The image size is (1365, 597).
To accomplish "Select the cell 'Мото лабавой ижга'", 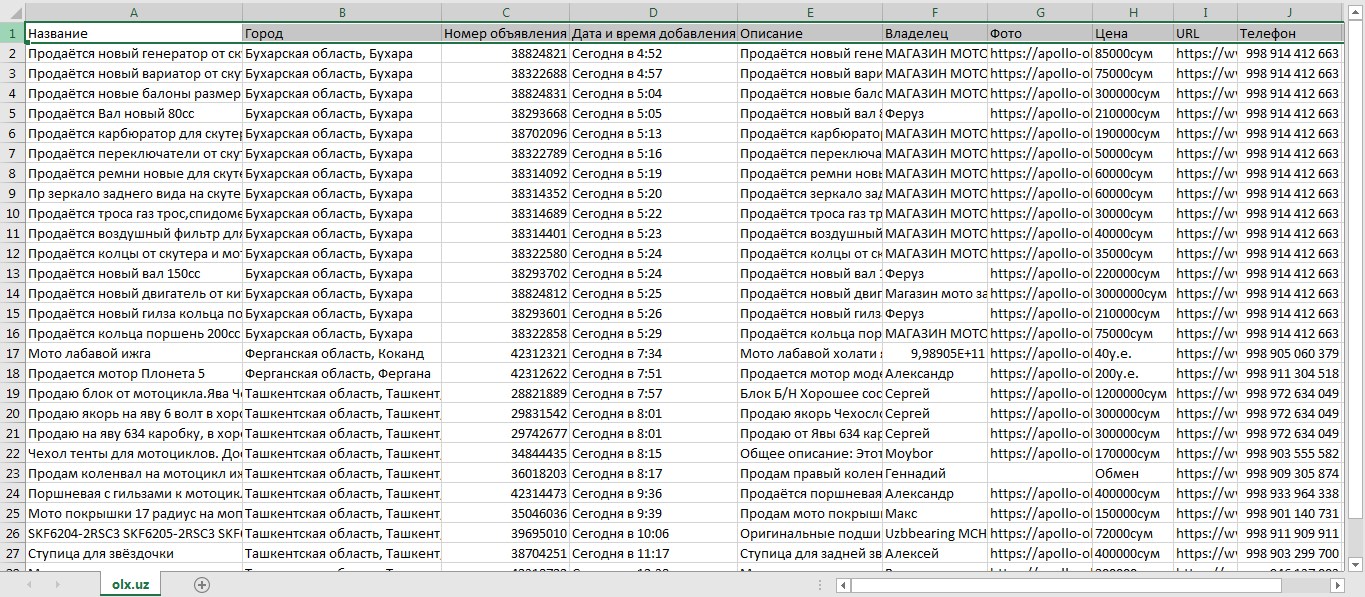I will [133, 353].
